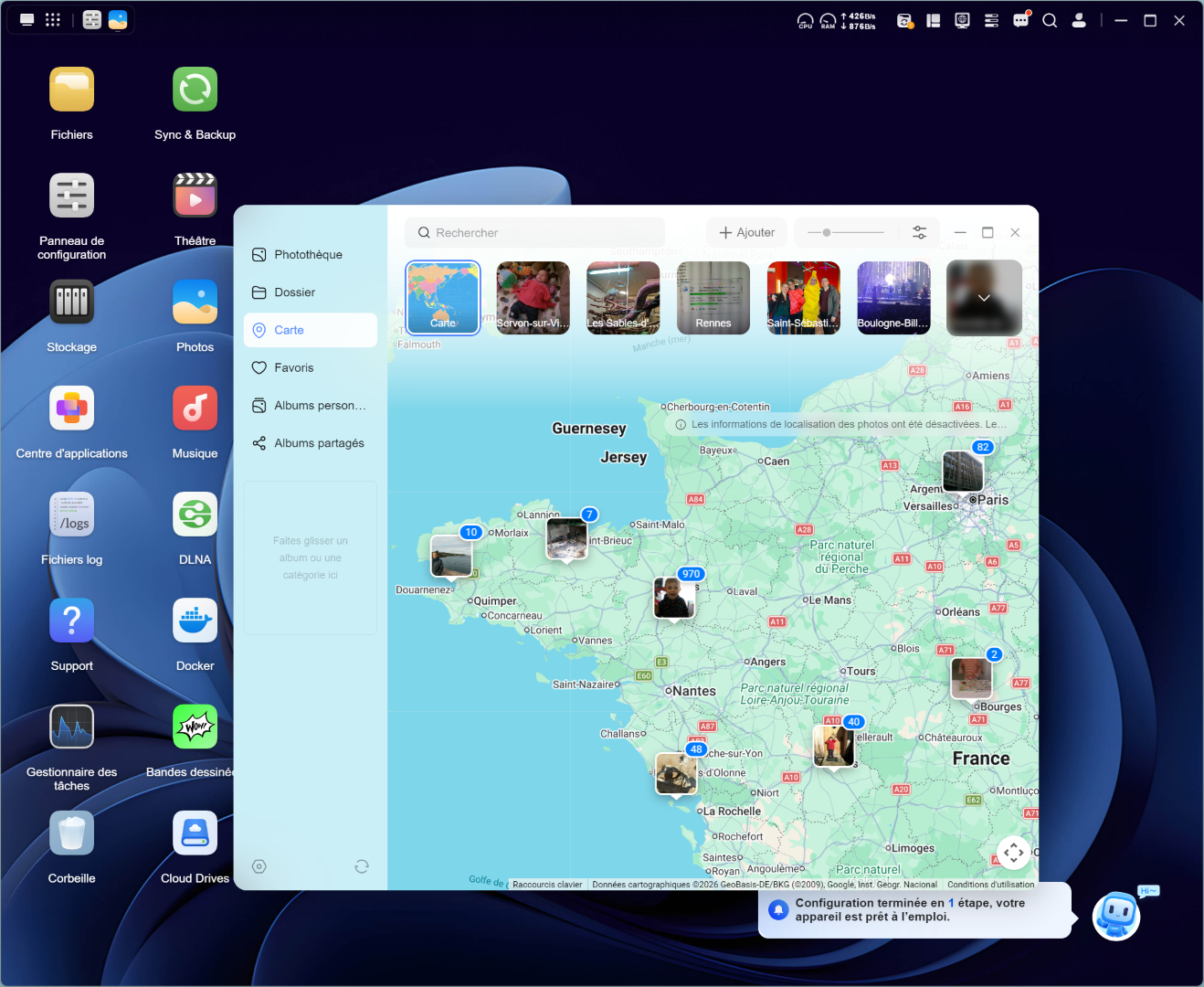Launch the Docker app
This screenshot has width=1204, height=987.
pyautogui.click(x=195, y=621)
